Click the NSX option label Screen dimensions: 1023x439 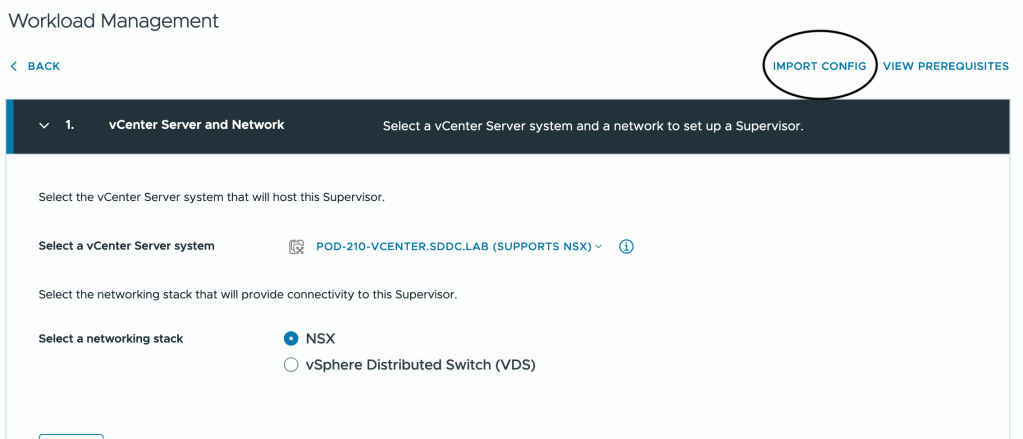click(320, 339)
